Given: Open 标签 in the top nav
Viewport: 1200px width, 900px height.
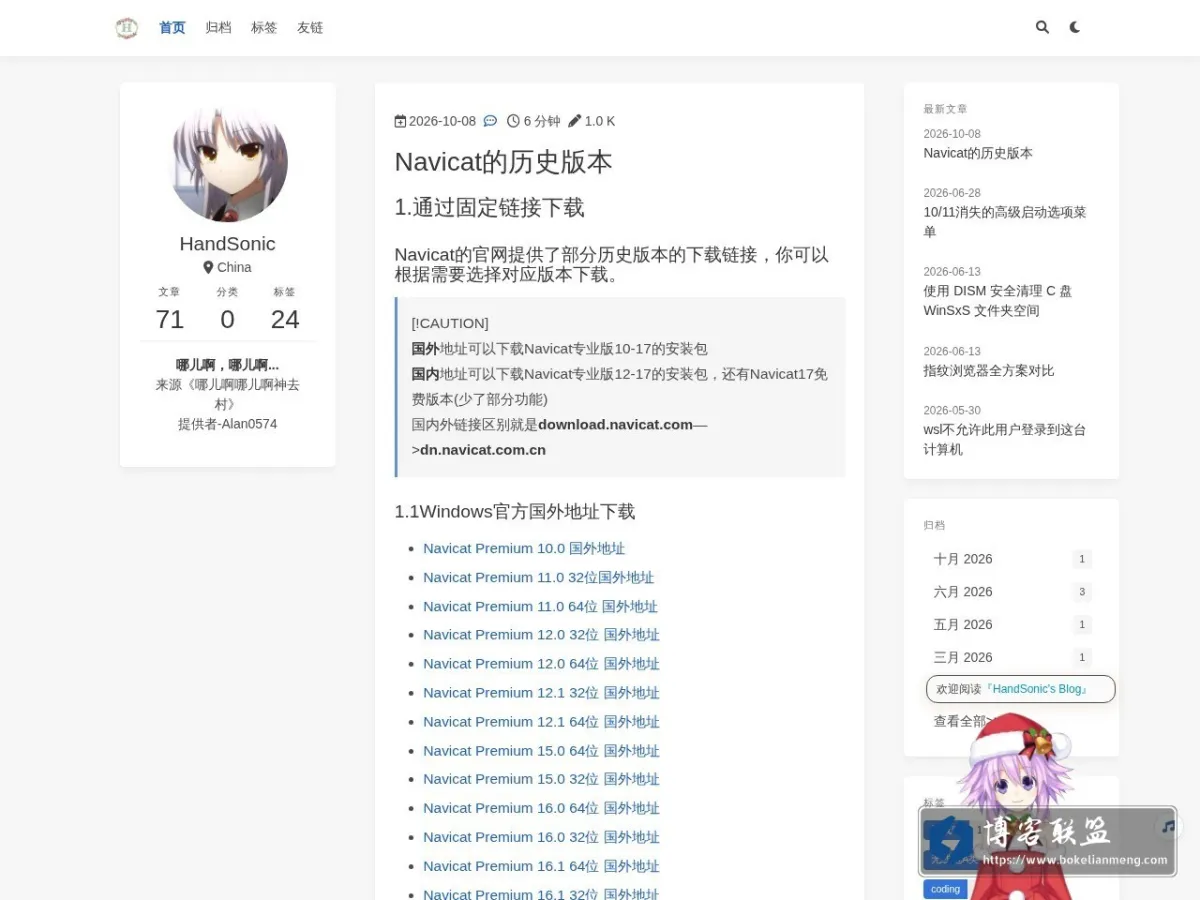Looking at the screenshot, I should (x=264, y=28).
